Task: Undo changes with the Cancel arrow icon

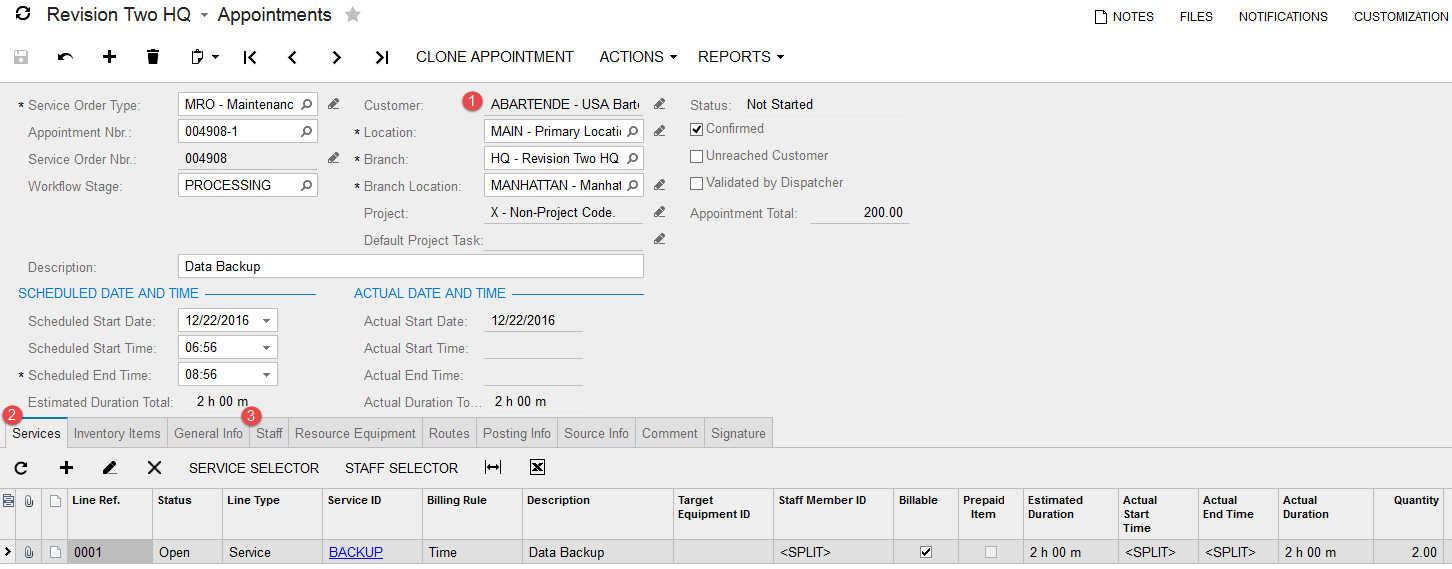Action: coord(65,57)
